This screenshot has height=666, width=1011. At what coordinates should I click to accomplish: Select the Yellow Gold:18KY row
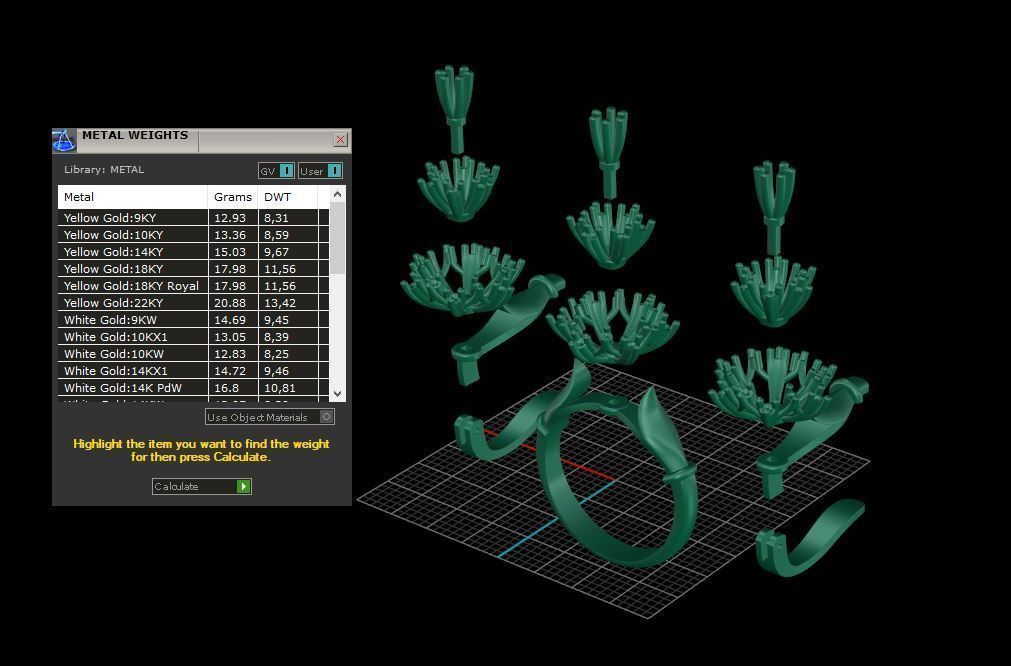[194, 269]
